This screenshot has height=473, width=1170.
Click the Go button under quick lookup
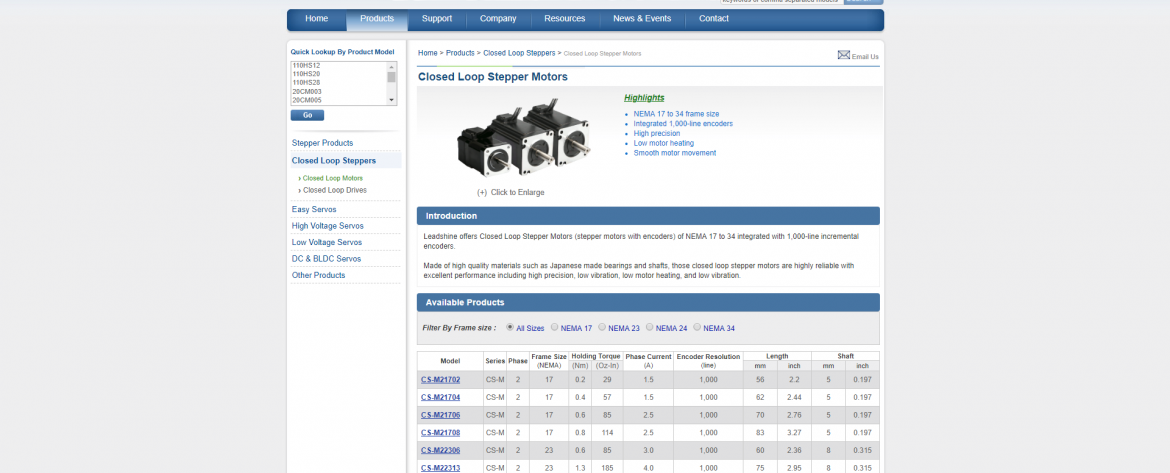(307, 116)
